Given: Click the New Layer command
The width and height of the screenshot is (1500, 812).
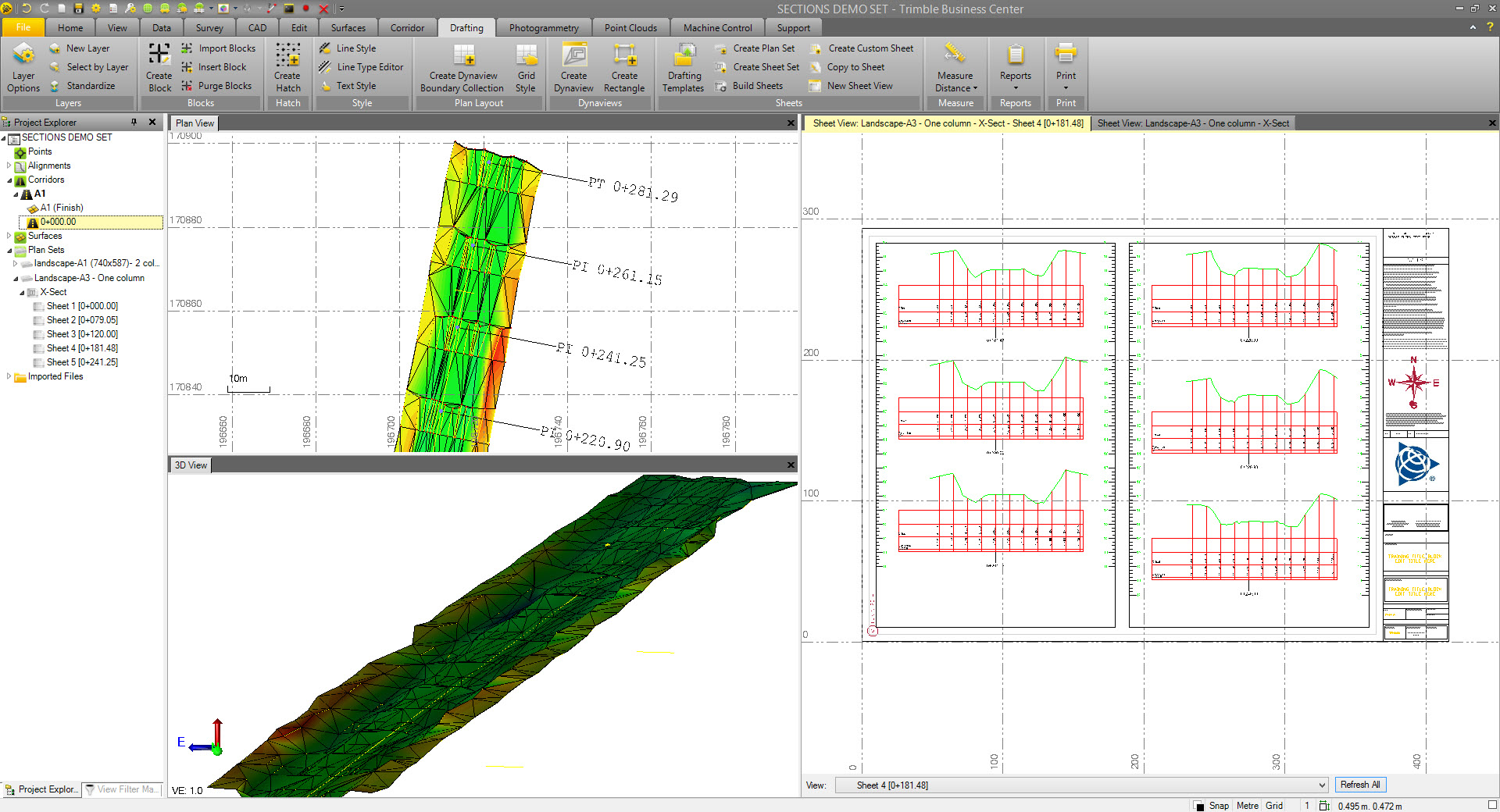Looking at the screenshot, I should pos(79,48).
